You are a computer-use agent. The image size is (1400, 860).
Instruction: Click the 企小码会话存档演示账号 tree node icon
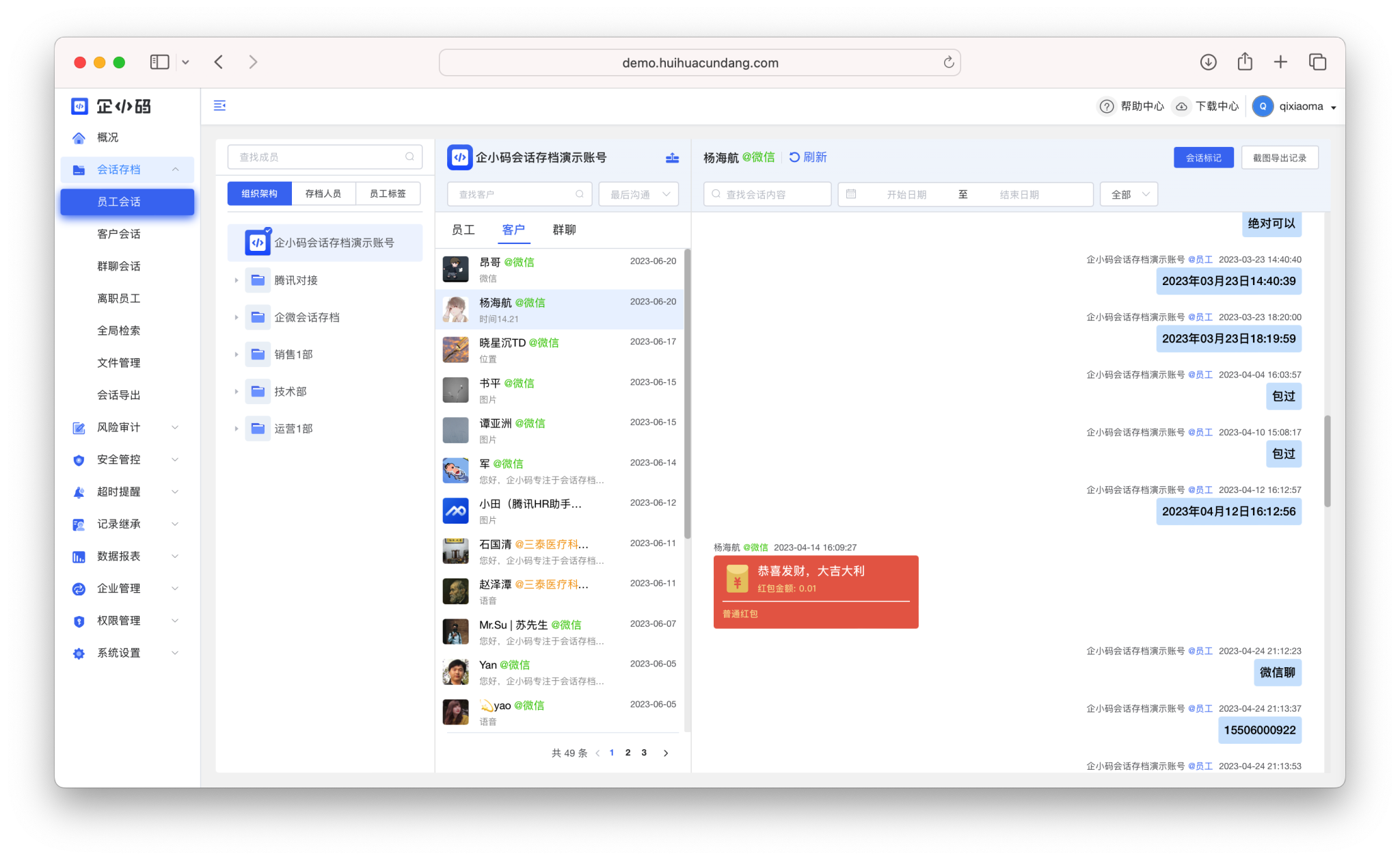258,243
